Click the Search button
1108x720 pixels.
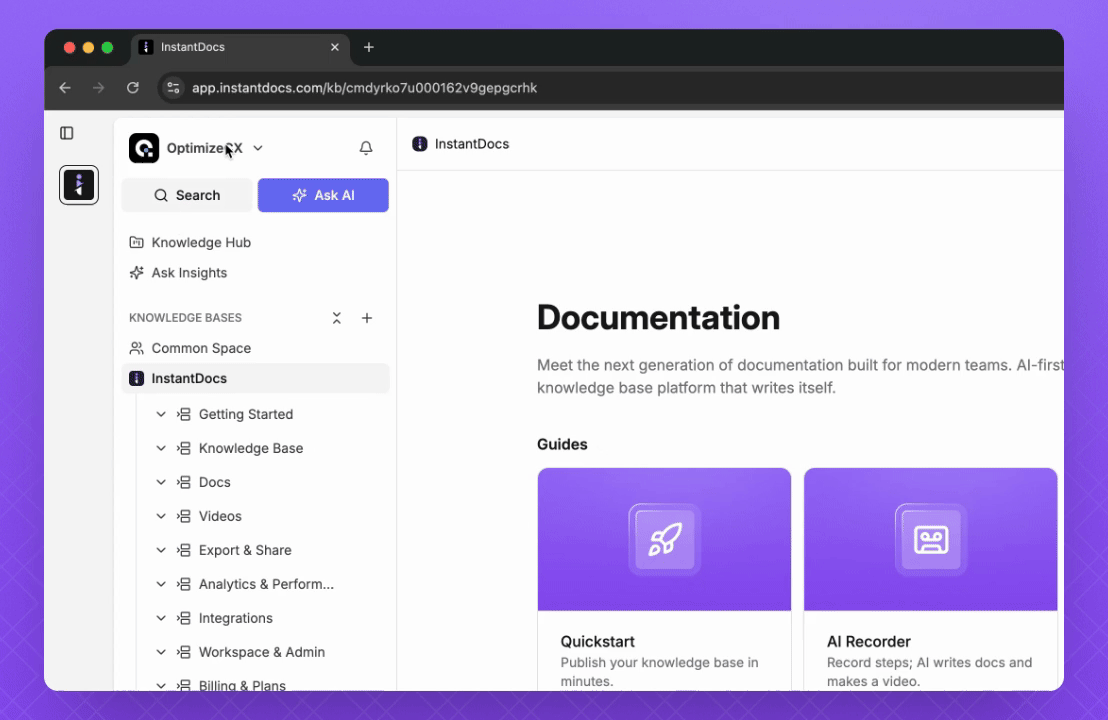click(x=187, y=195)
